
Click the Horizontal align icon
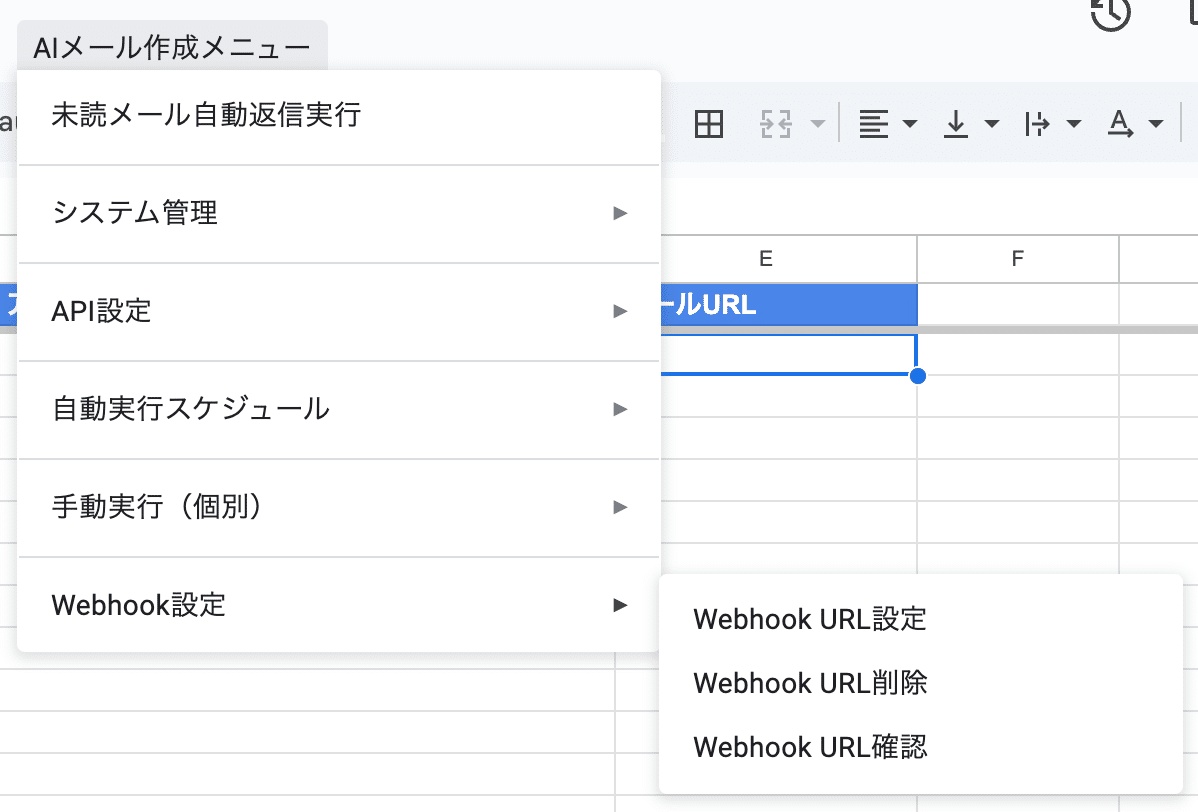pos(874,125)
